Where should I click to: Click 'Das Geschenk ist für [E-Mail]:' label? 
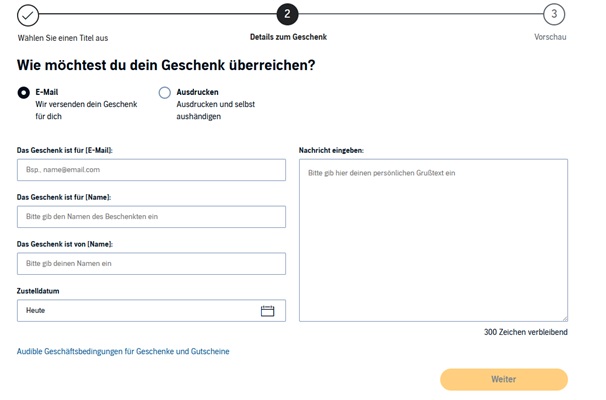pyautogui.click(x=65, y=150)
